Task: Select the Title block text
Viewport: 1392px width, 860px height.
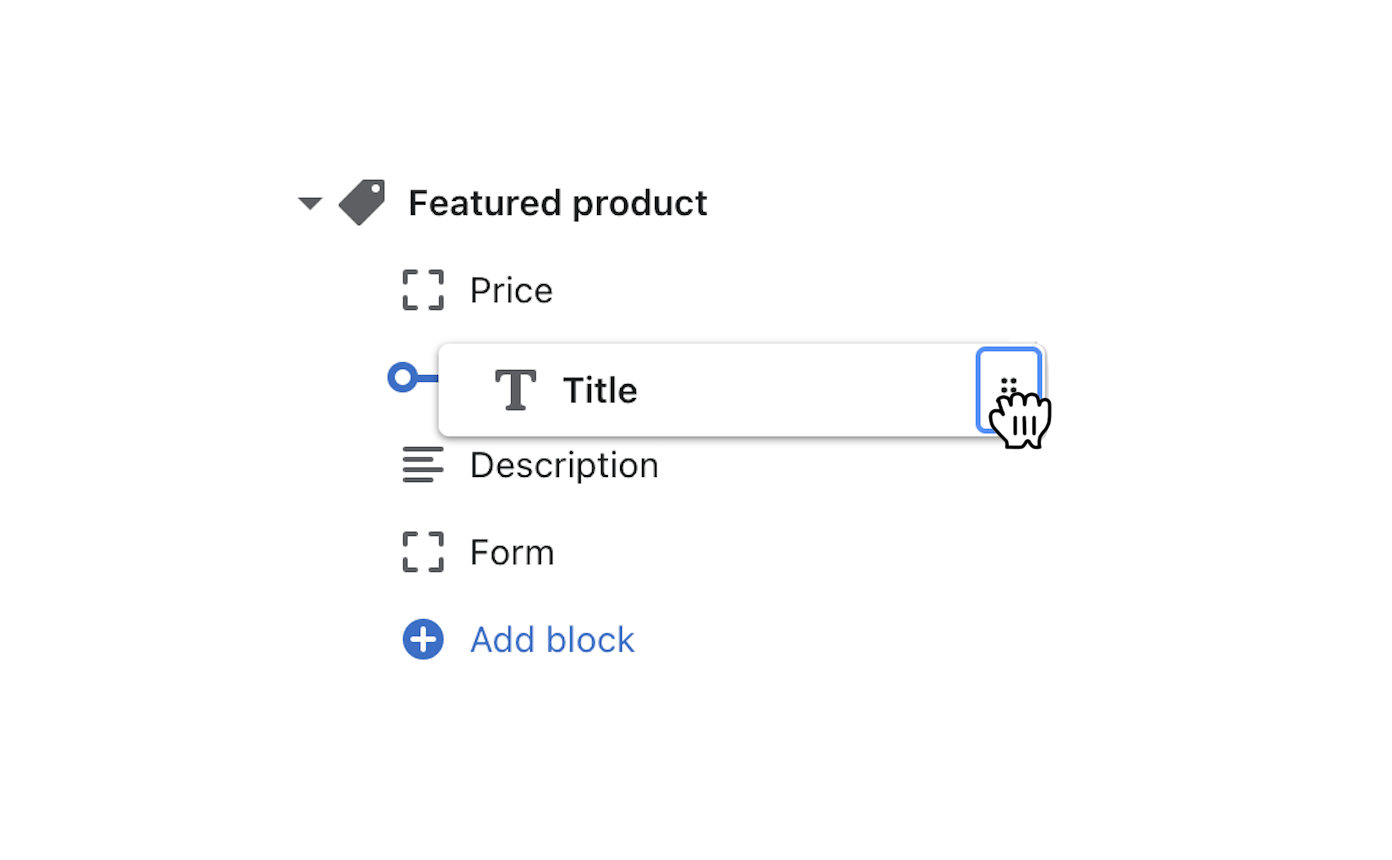Action: tap(600, 390)
